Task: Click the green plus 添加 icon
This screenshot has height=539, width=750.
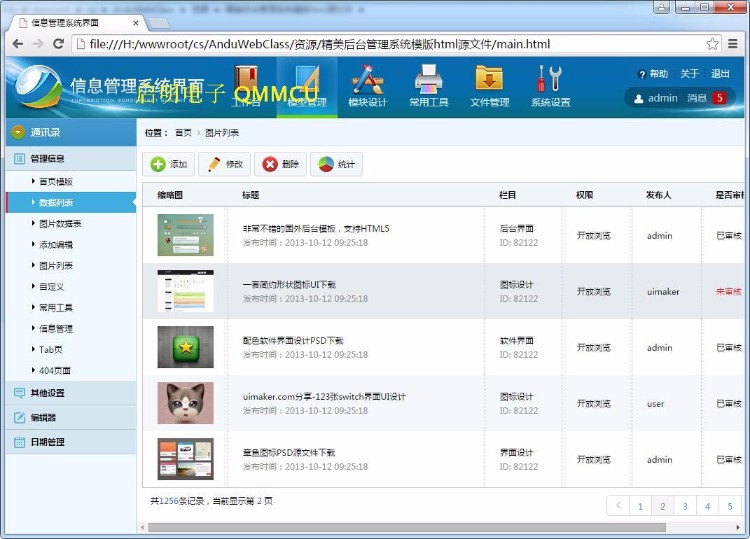Action: 157,165
